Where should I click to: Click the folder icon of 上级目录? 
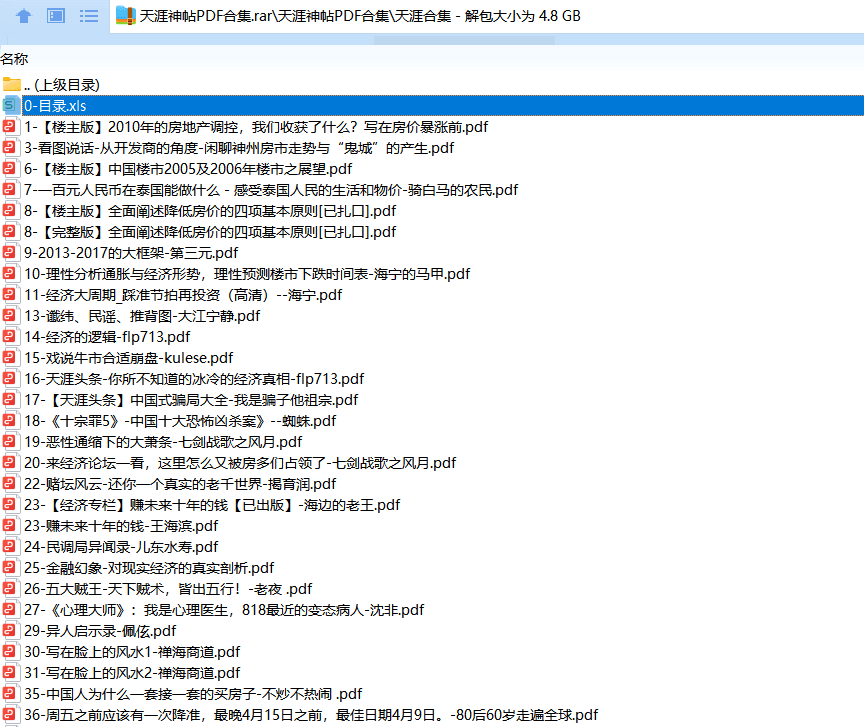[14, 84]
